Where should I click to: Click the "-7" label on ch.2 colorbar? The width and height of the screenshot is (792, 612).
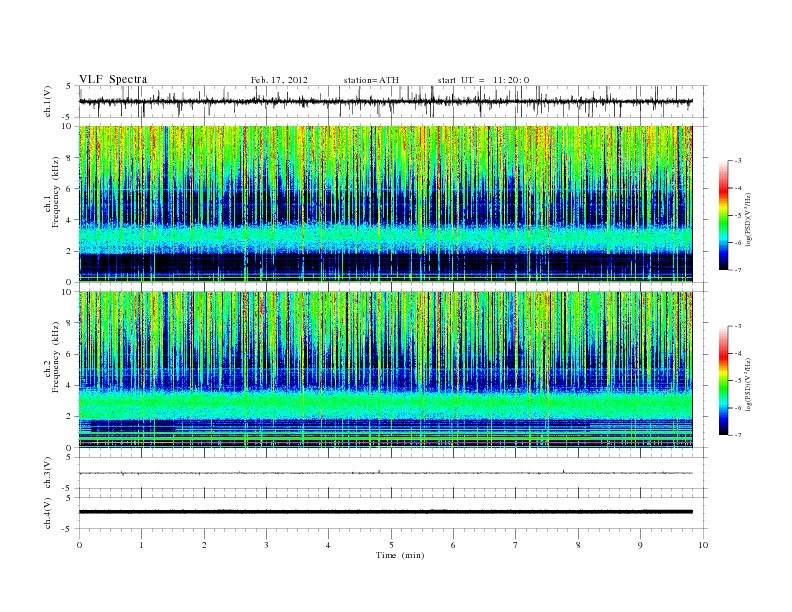738,435
